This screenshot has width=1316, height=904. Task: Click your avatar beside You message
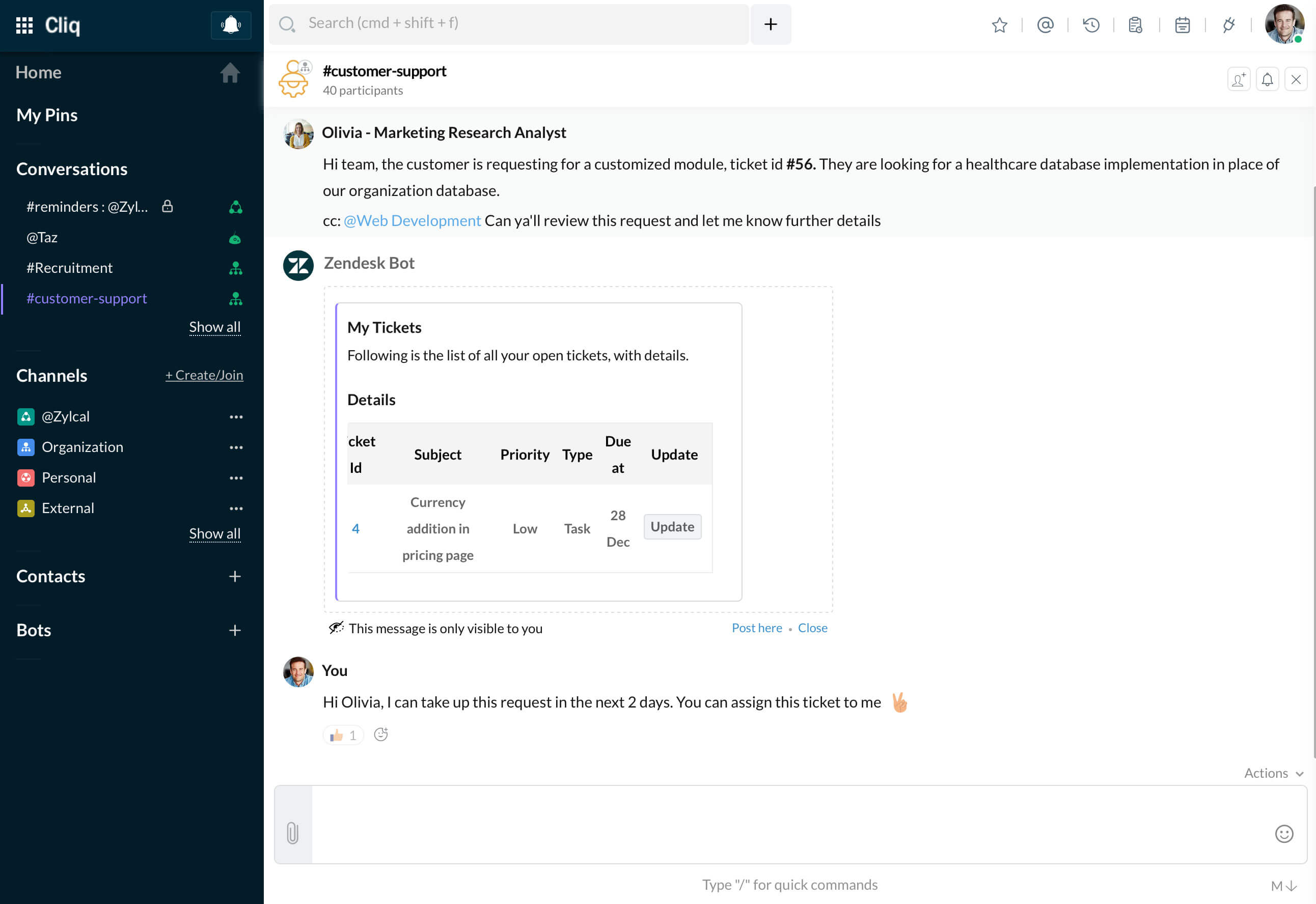[298, 672]
